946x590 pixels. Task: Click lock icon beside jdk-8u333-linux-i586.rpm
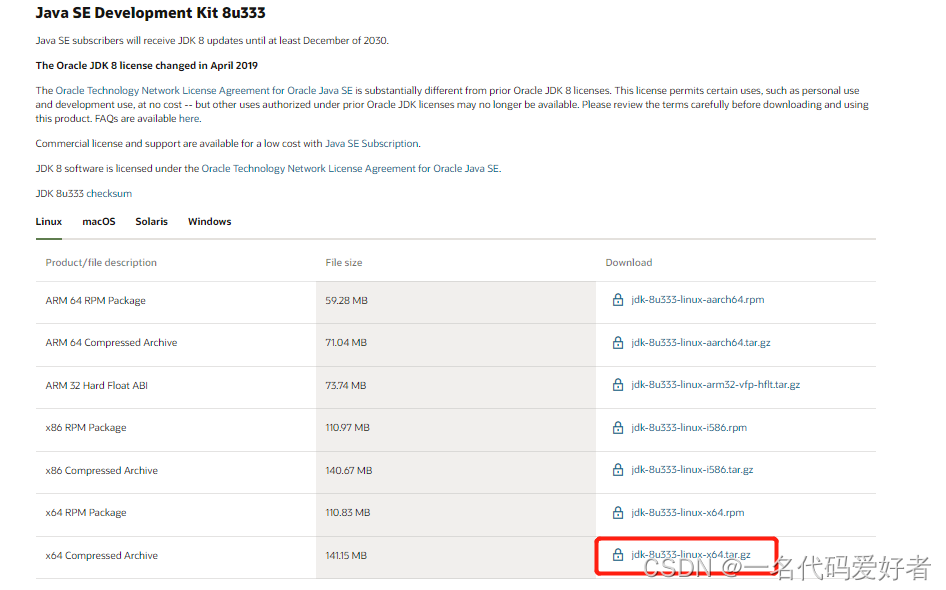point(618,428)
